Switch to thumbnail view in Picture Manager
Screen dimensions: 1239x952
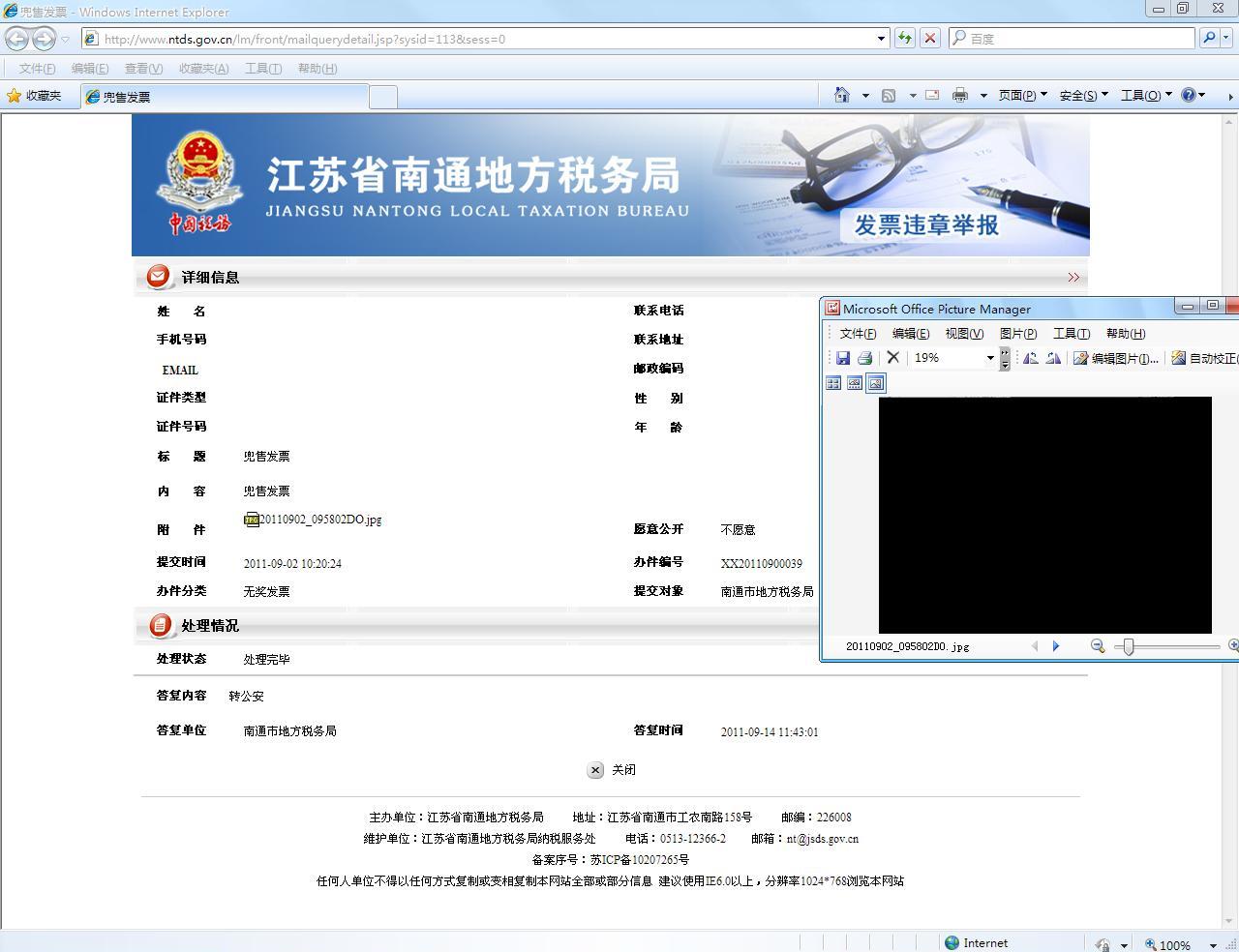pos(833,382)
